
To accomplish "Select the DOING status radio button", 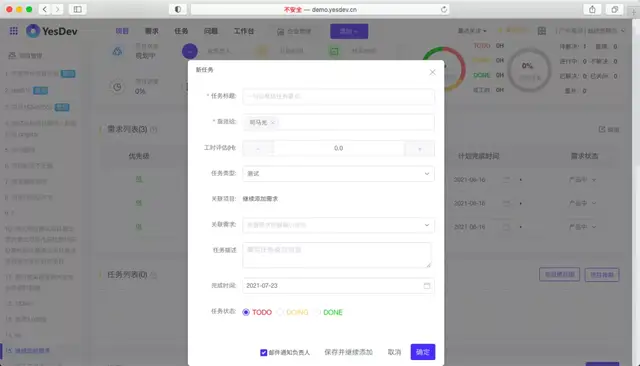I will pyautogui.click(x=280, y=312).
